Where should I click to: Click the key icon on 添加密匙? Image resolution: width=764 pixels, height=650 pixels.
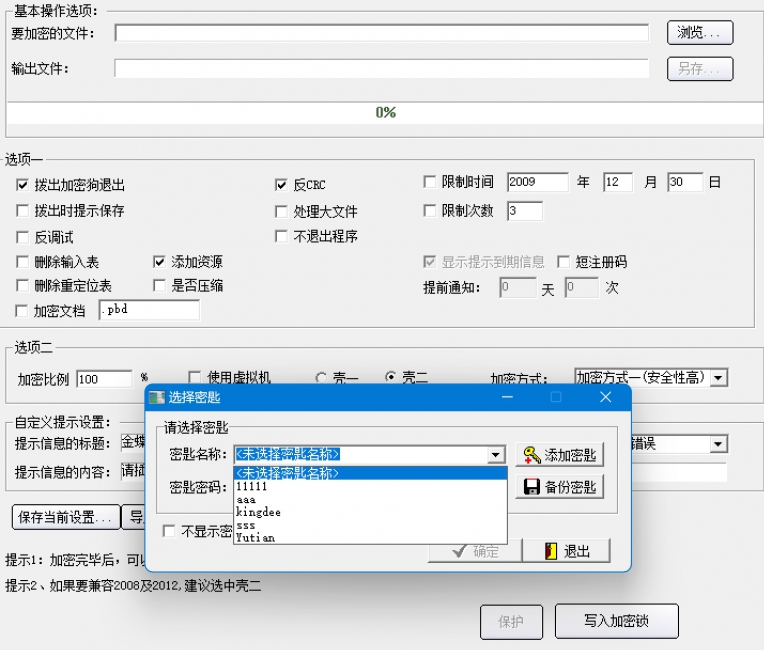(530, 456)
